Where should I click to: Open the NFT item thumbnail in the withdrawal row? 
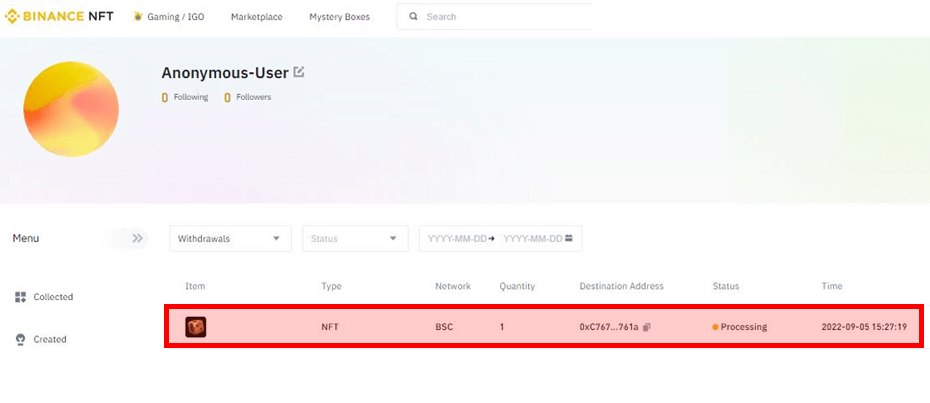(196, 327)
